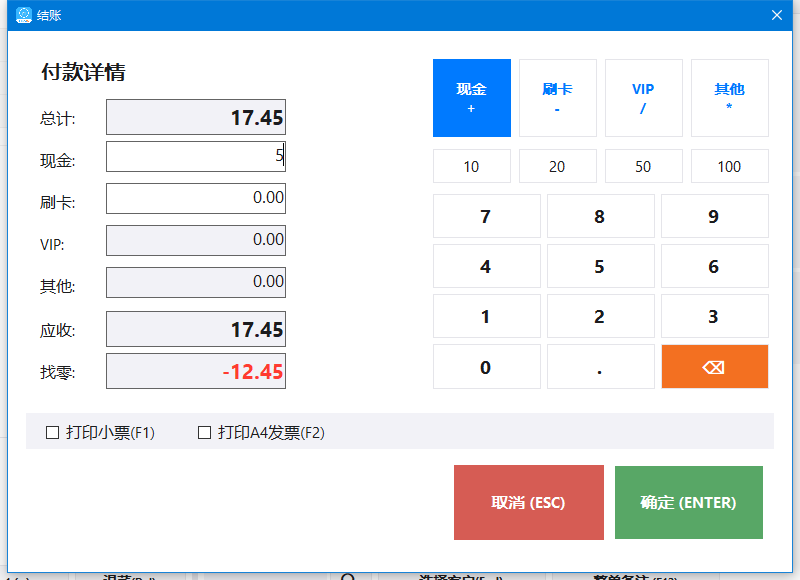Screen dimensions: 800x580
Task: Tap keypad digit 1
Action: (486, 316)
